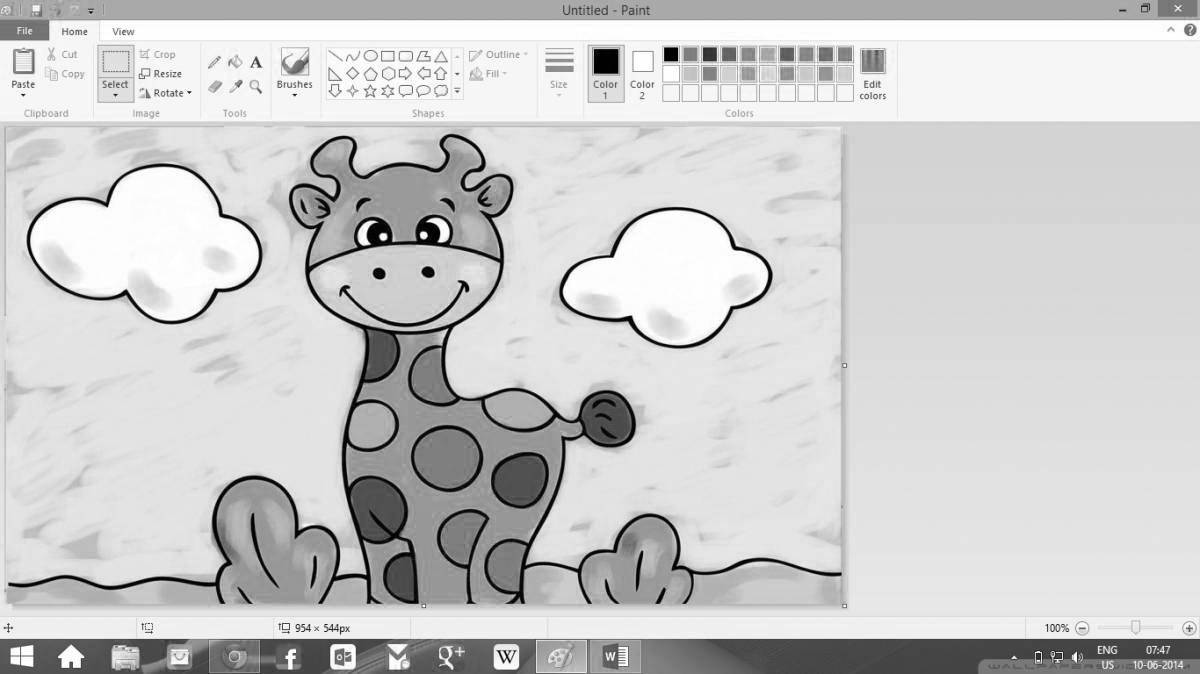1200x674 pixels.
Task: Click the Text tool
Action: (256, 62)
